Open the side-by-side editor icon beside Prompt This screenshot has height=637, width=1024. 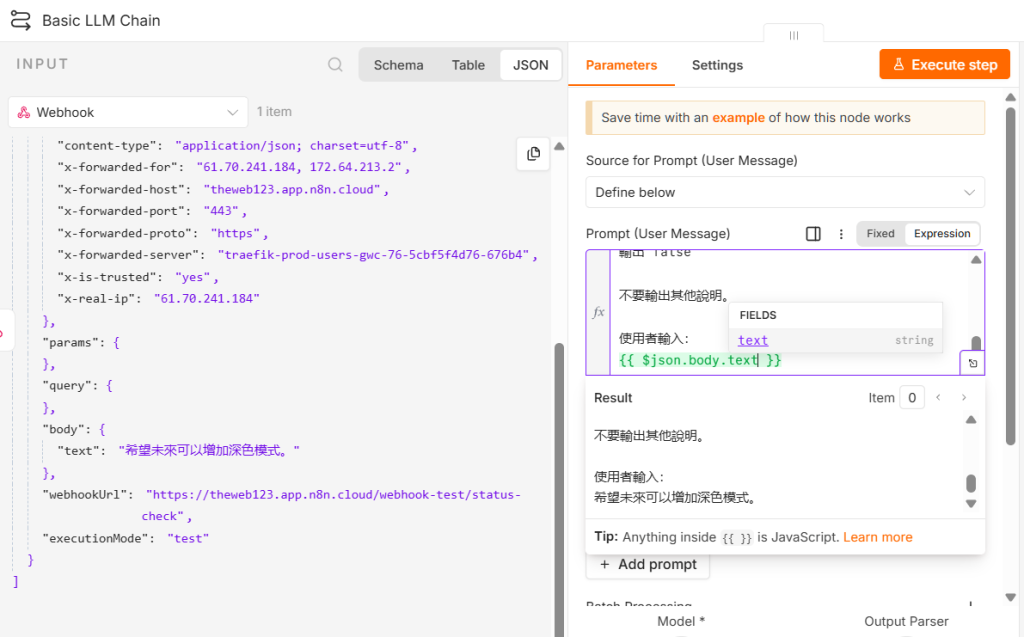pos(813,234)
